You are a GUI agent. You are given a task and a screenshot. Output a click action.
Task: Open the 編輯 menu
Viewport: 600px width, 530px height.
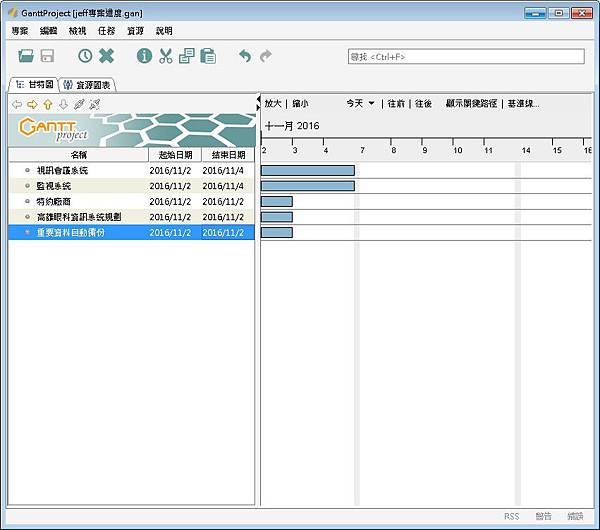coord(48,31)
